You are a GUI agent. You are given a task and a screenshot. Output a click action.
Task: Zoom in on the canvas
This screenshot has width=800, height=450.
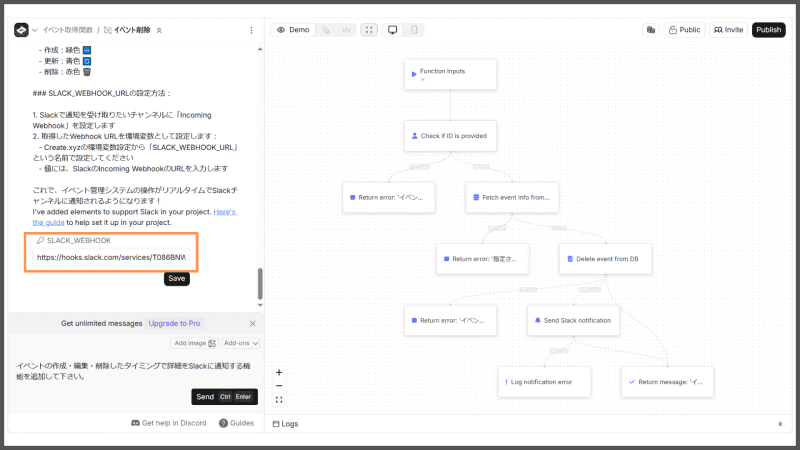(x=279, y=372)
